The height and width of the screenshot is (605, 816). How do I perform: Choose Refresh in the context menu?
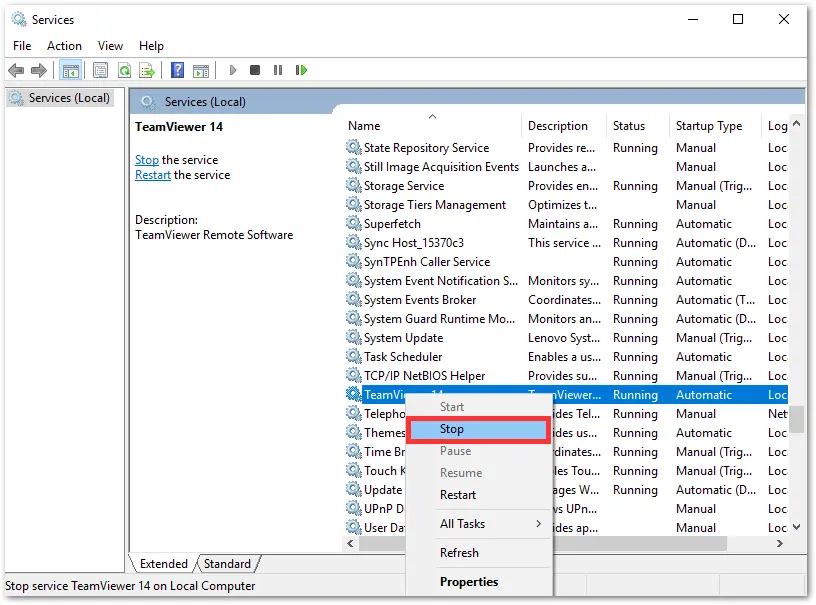478,552
